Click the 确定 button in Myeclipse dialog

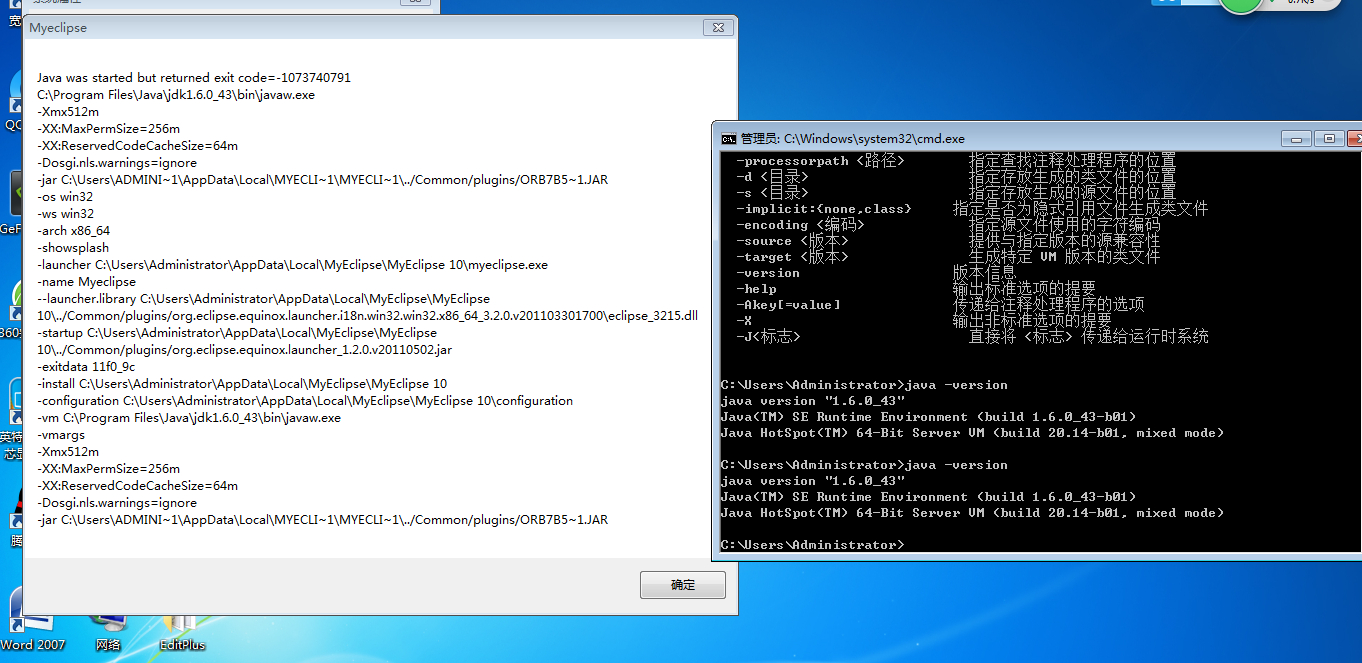(683, 585)
